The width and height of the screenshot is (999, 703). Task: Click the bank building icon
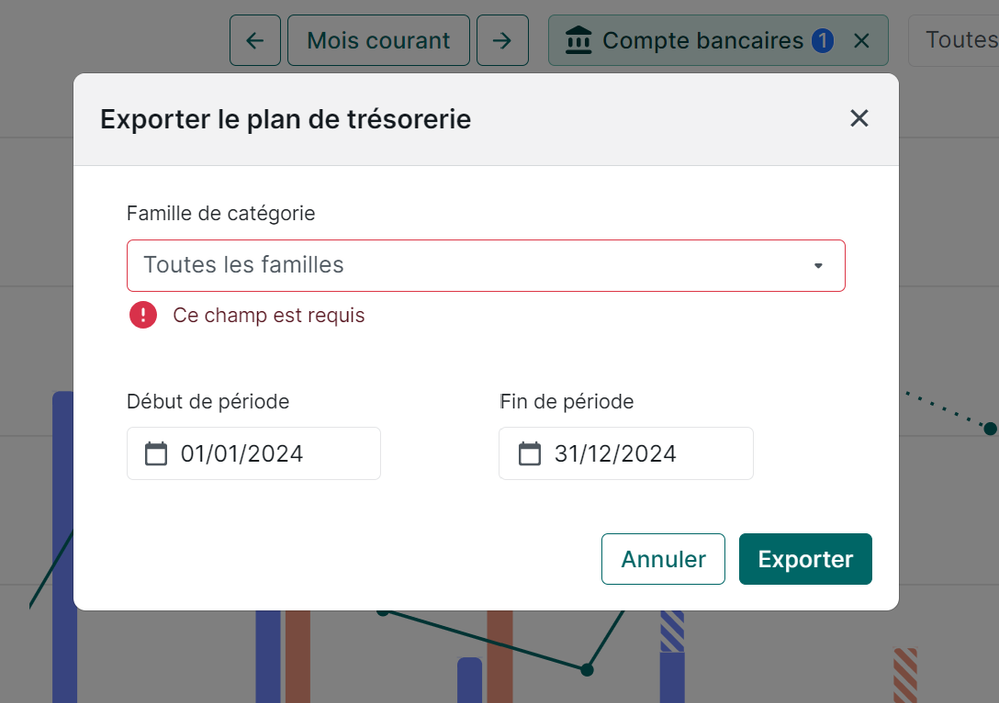(578, 41)
